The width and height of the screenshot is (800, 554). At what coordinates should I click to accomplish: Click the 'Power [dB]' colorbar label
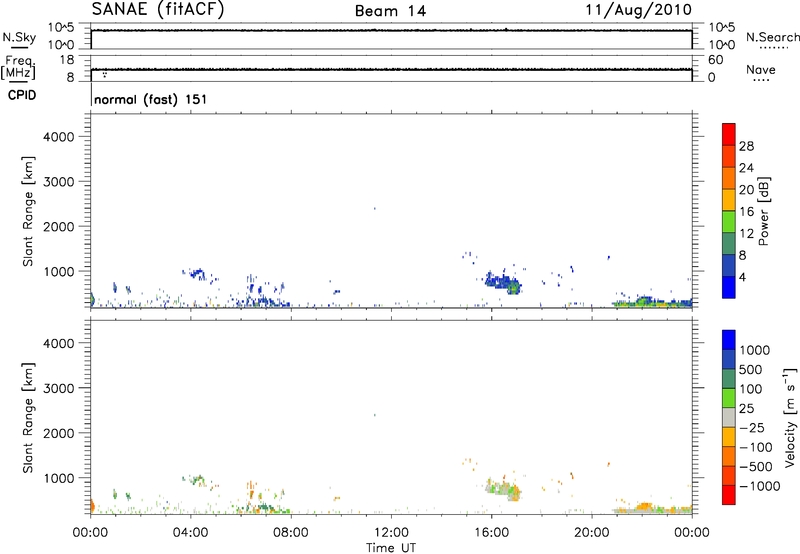763,211
